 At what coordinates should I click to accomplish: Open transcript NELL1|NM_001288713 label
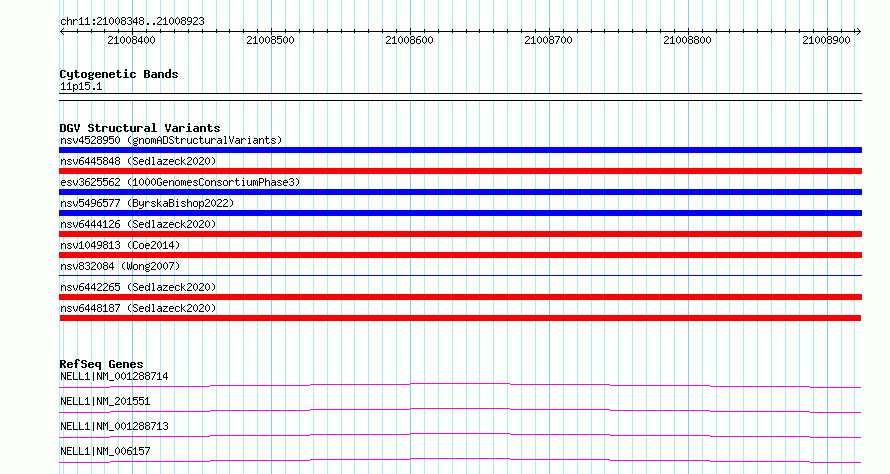pyautogui.click(x=114, y=426)
